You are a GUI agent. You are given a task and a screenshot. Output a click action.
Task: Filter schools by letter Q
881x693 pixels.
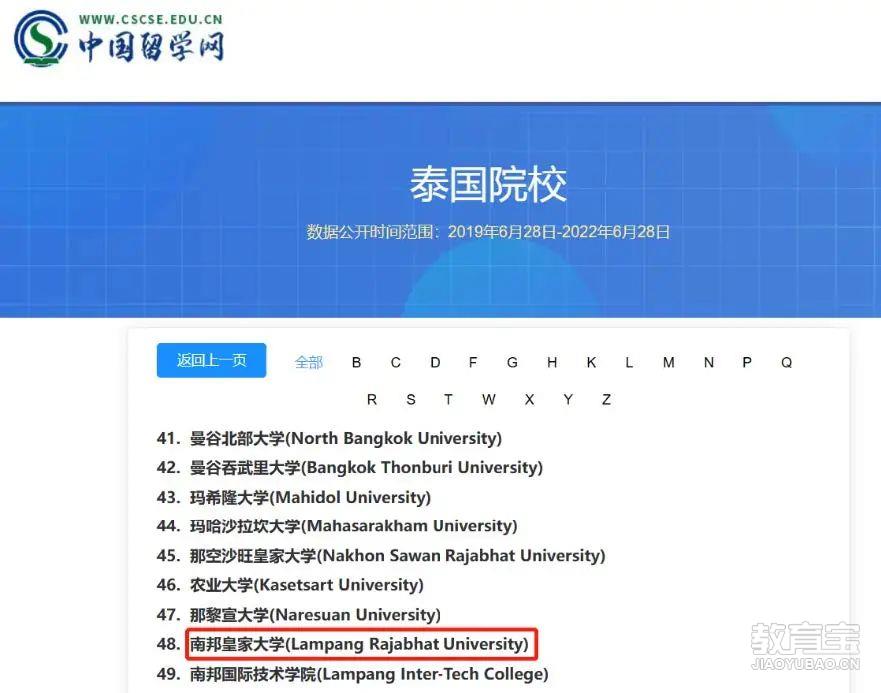click(x=787, y=363)
